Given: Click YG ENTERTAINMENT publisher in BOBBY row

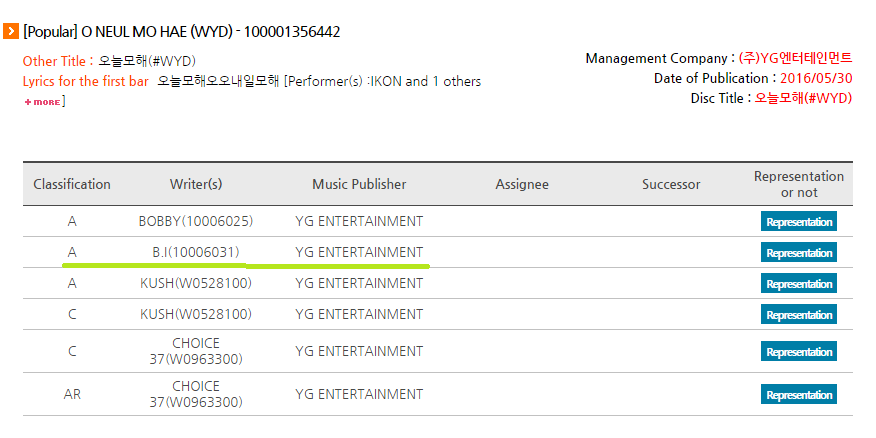Looking at the screenshot, I should [359, 221].
